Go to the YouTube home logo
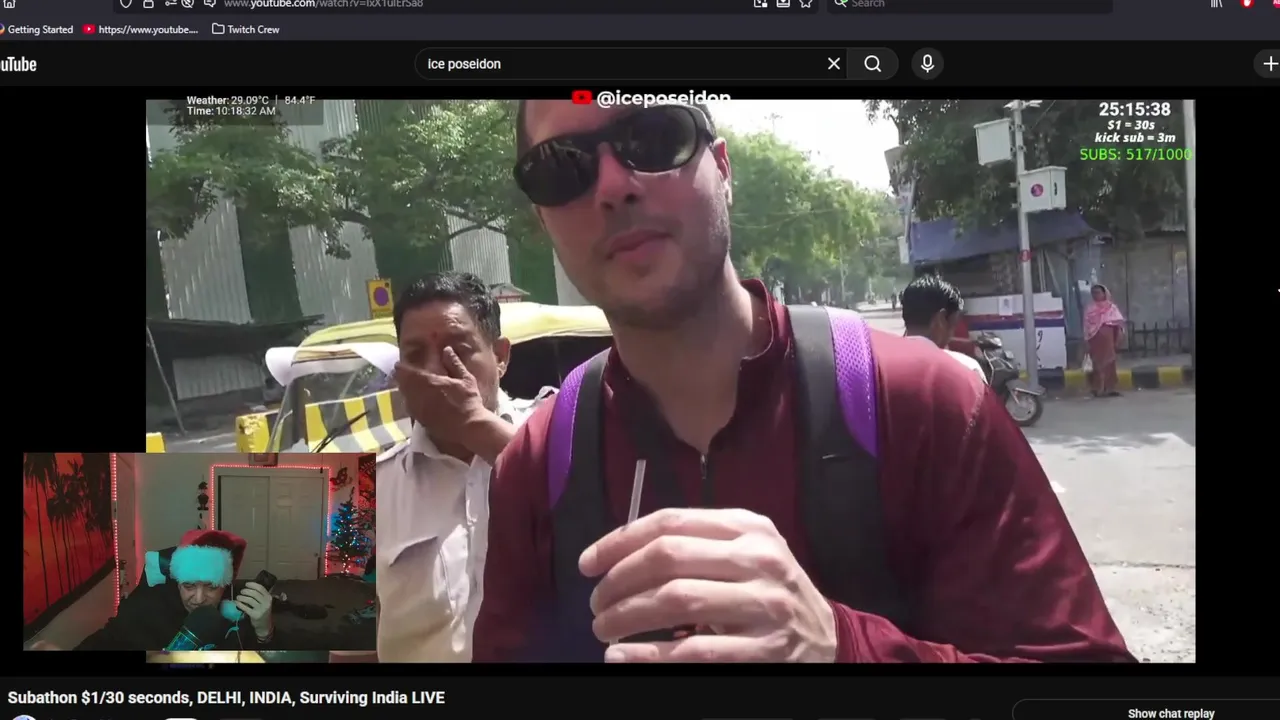Image resolution: width=1280 pixels, height=720 pixels. (x=18, y=64)
